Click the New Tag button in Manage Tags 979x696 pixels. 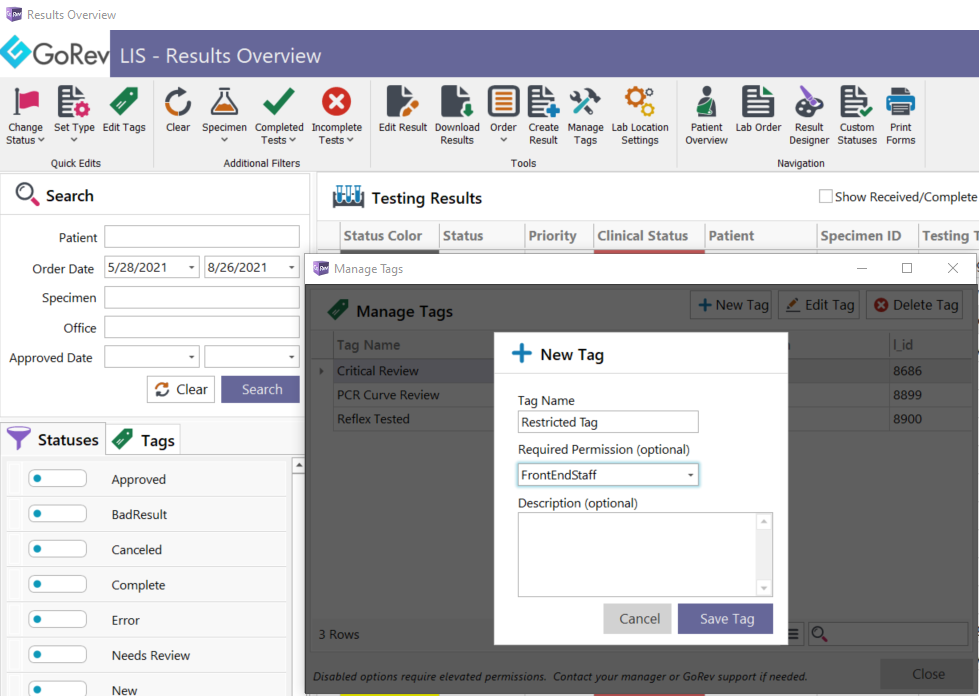731,305
